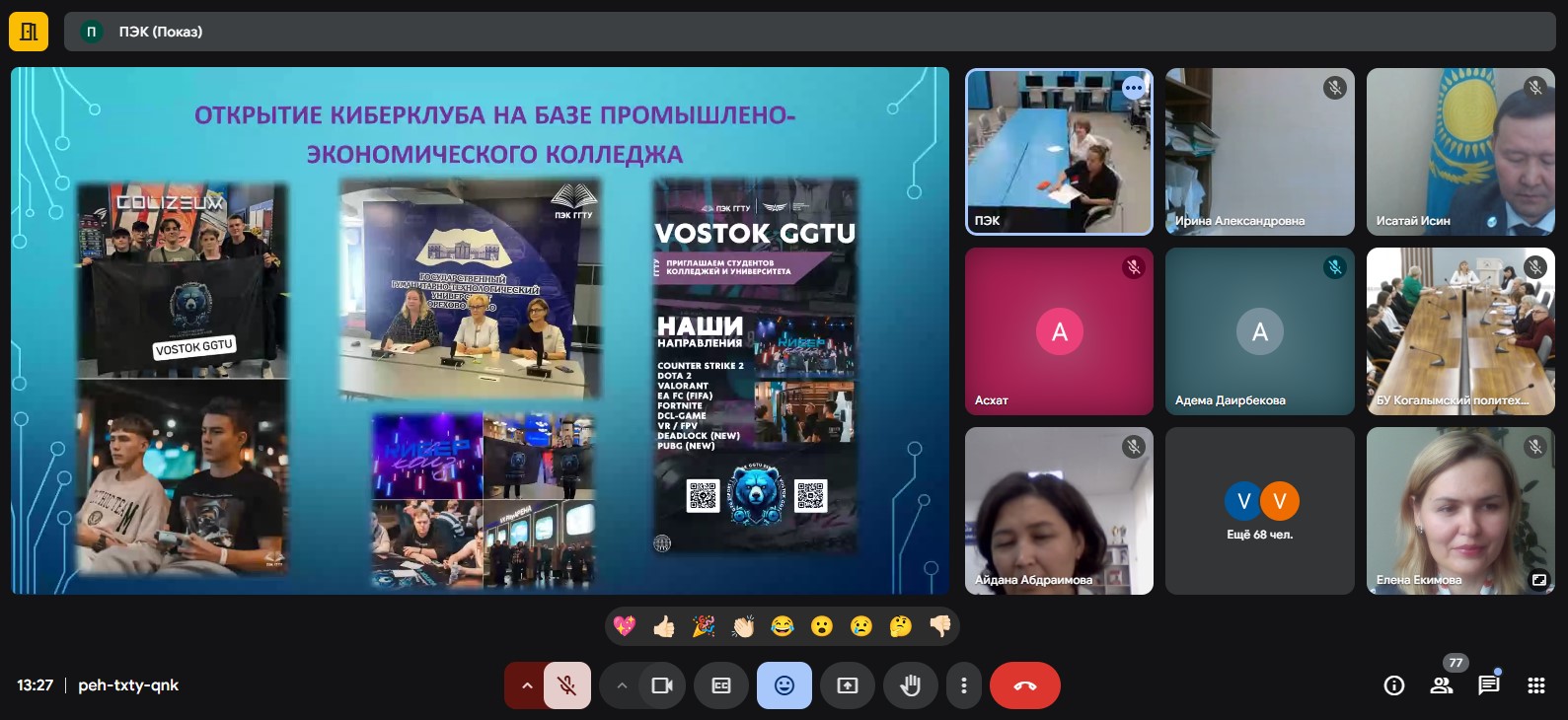Send the sparkling heart reaction

pos(625,626)
